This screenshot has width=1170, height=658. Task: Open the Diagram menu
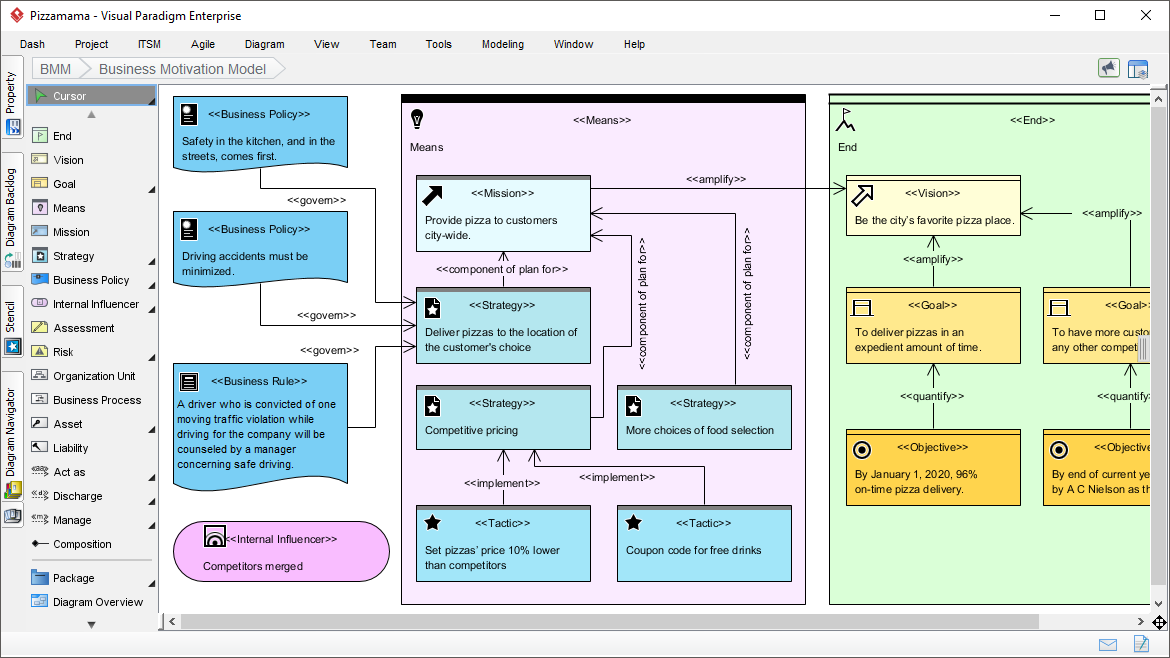click(x=264, y=44)
